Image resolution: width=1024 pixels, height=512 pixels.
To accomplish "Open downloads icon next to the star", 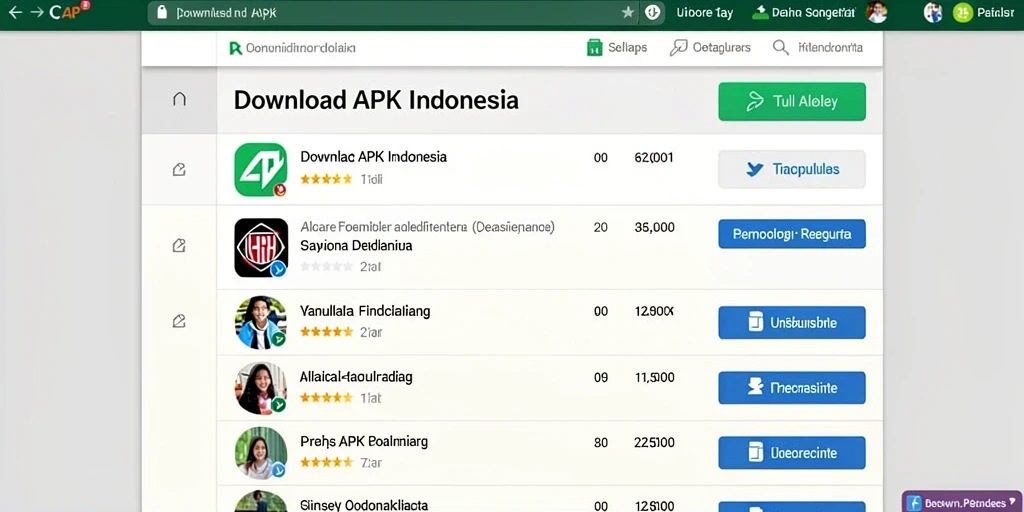I will click(x=652, y=12).
